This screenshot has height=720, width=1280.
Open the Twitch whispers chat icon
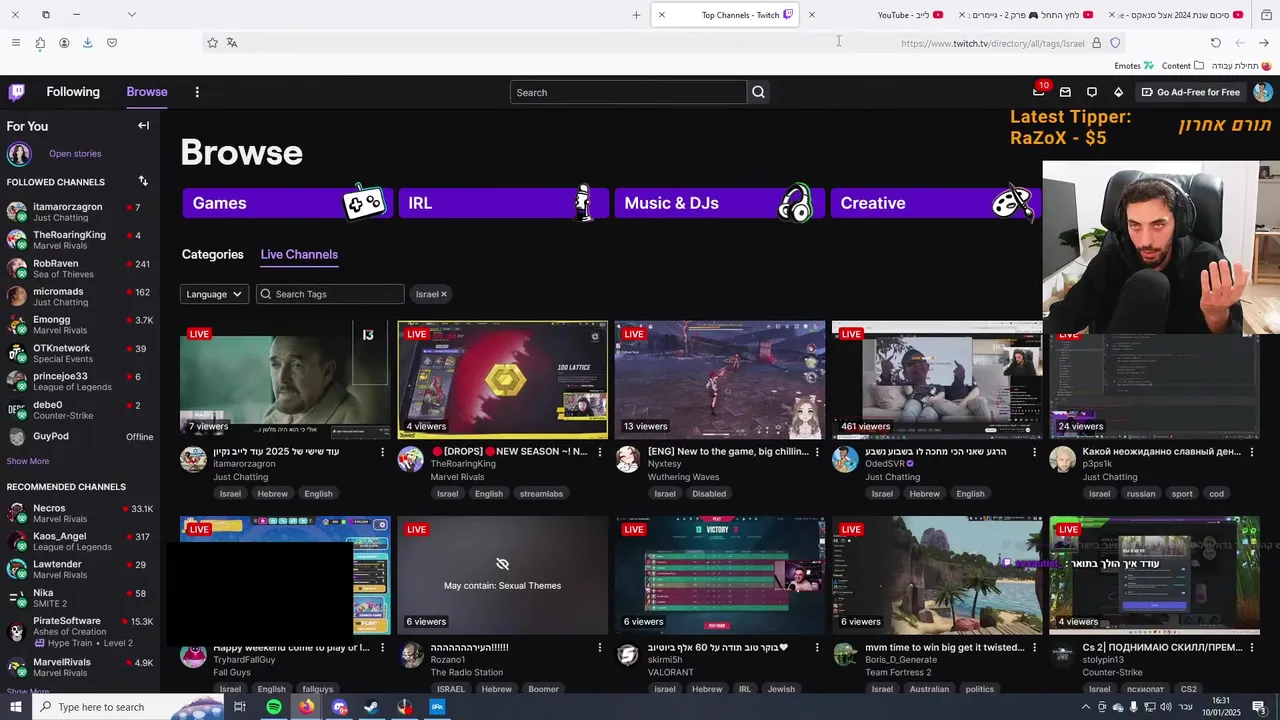(1092, 92)
